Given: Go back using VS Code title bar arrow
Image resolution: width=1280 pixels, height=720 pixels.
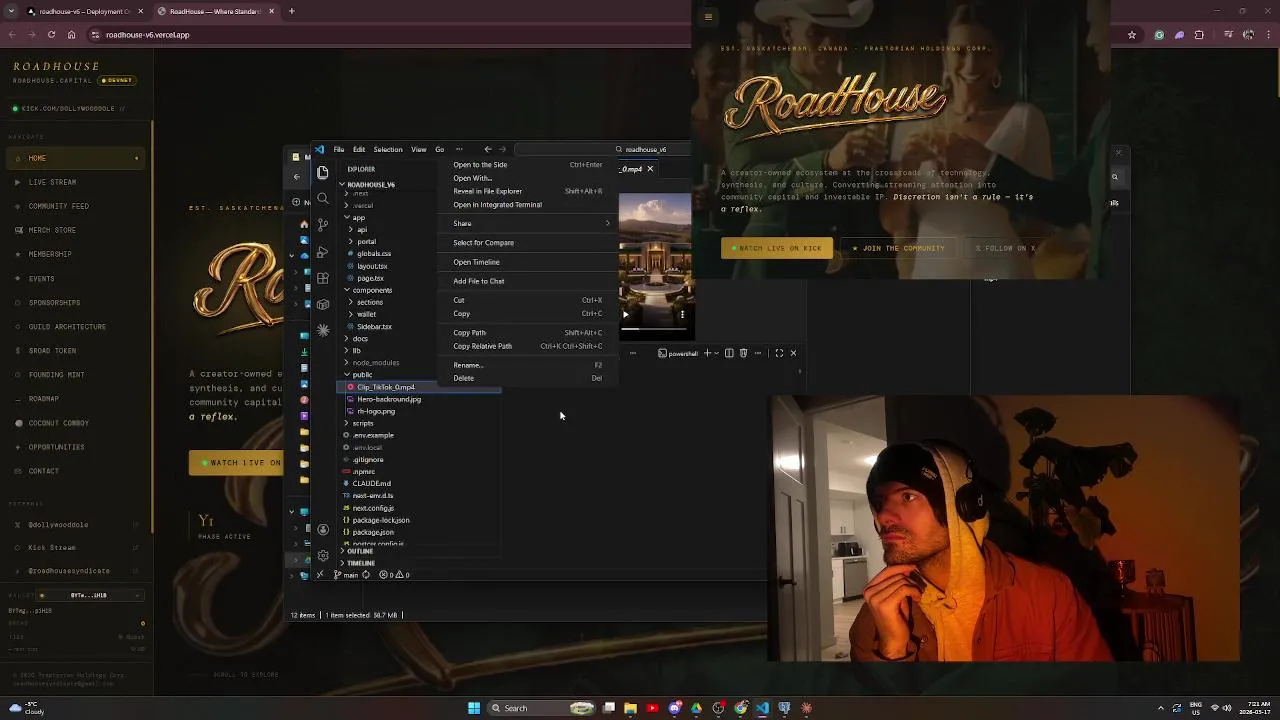Looking at the screenshot, I should point(488,149).
